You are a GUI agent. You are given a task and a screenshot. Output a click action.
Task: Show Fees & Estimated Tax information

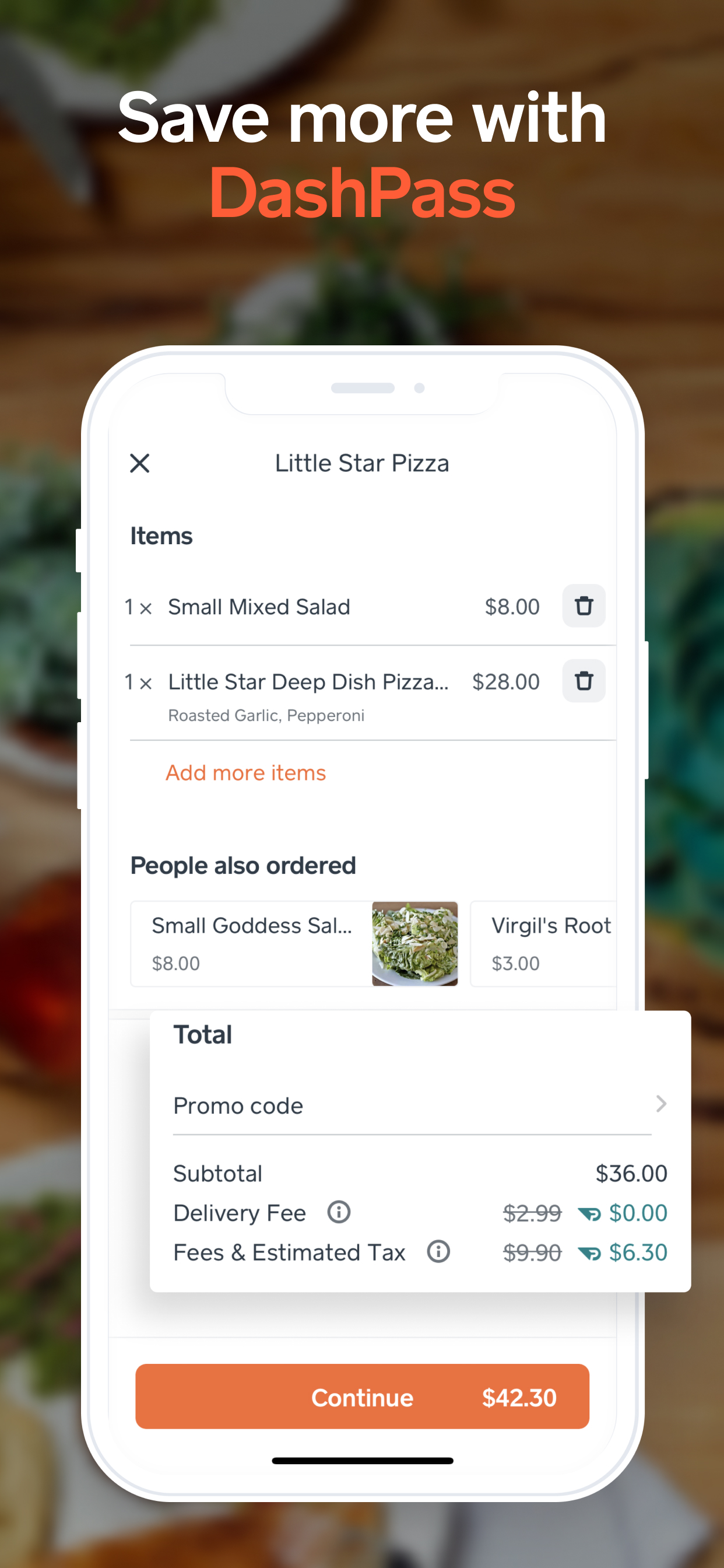coord(438,1251)
